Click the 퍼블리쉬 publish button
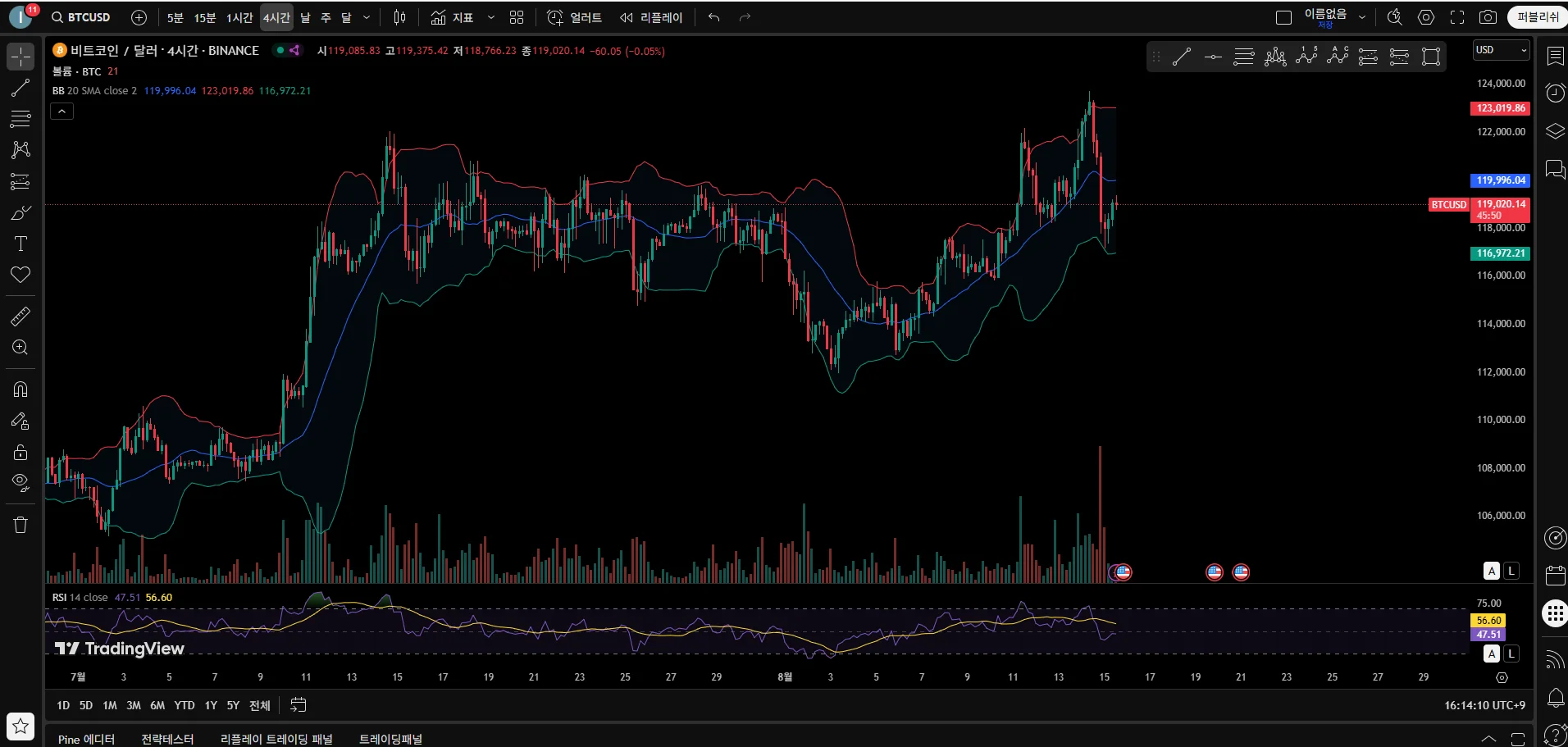Viewport: 1568px width, 747px height. click(x=1538, y=17)
